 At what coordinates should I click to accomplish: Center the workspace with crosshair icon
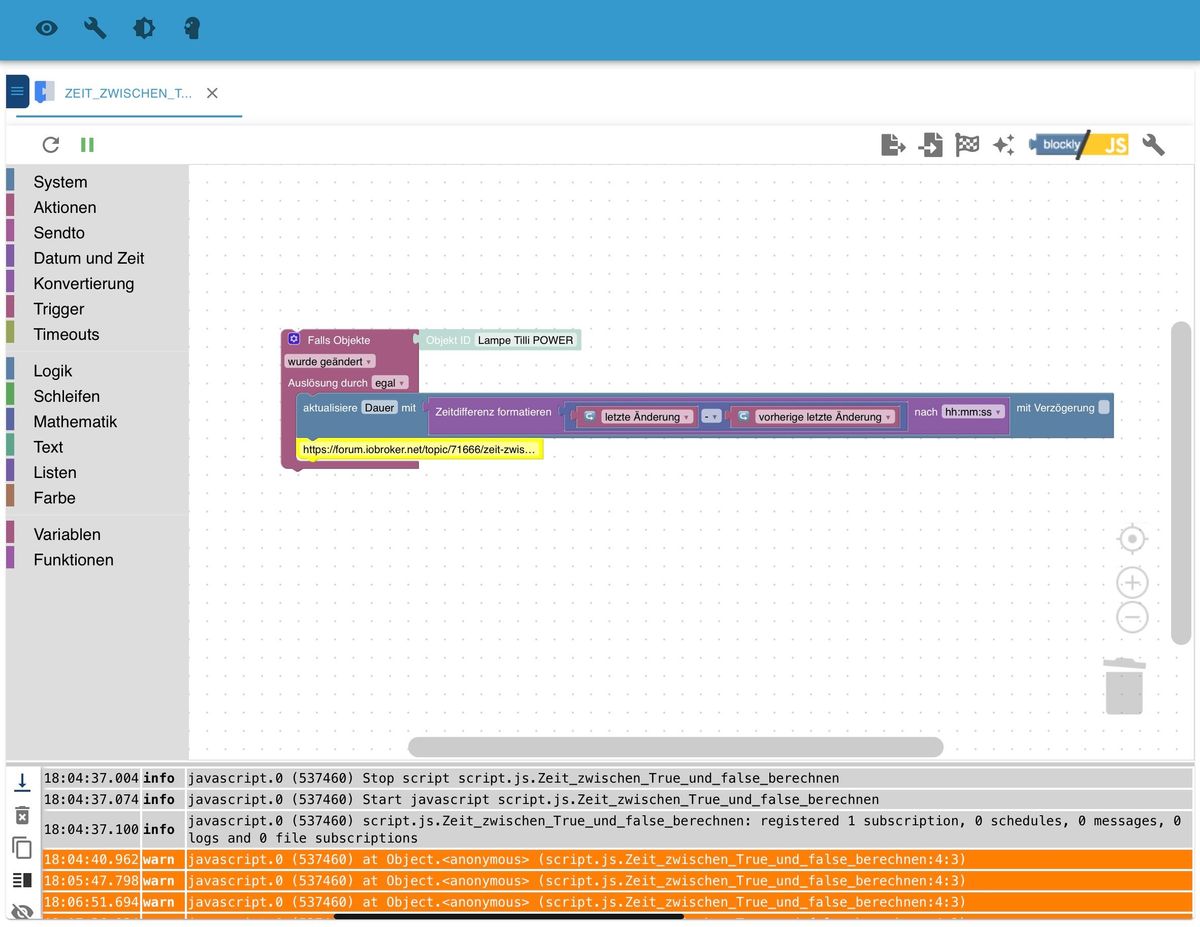(1132, 539)
